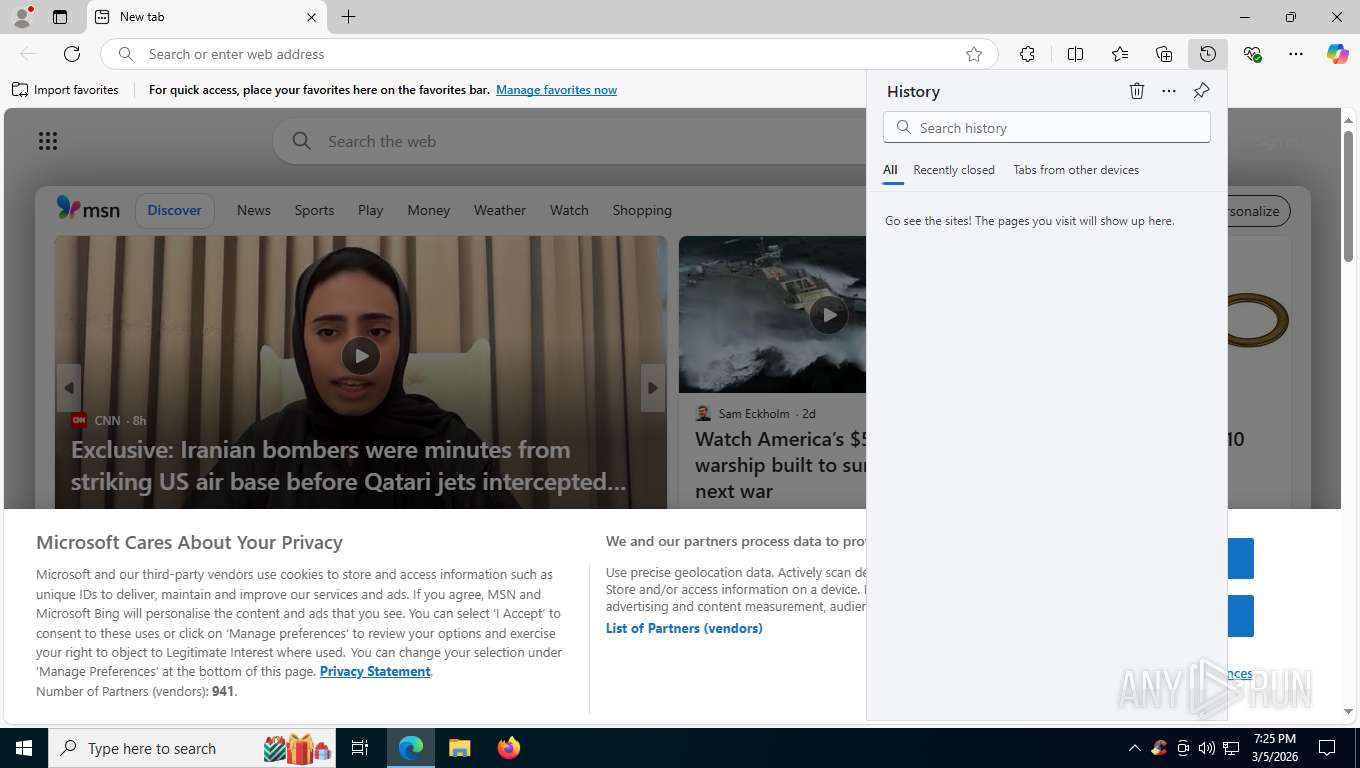Open the Favorites toolbar icon
The width and height of the screenshot is (1360, 768).
coord(1120,54)
